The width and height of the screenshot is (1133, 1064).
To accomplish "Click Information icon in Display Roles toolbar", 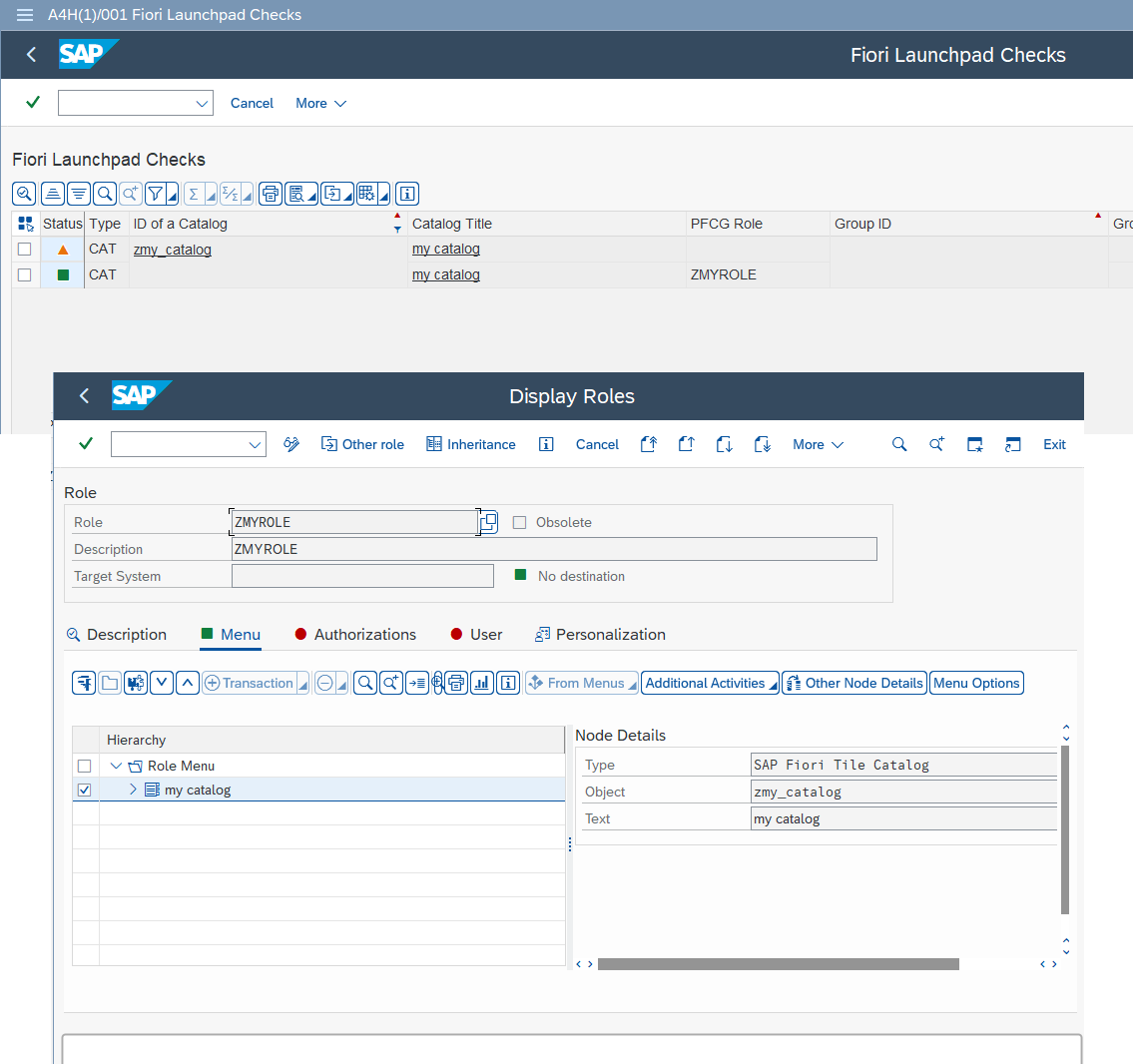I will click(x=546, y=444).
